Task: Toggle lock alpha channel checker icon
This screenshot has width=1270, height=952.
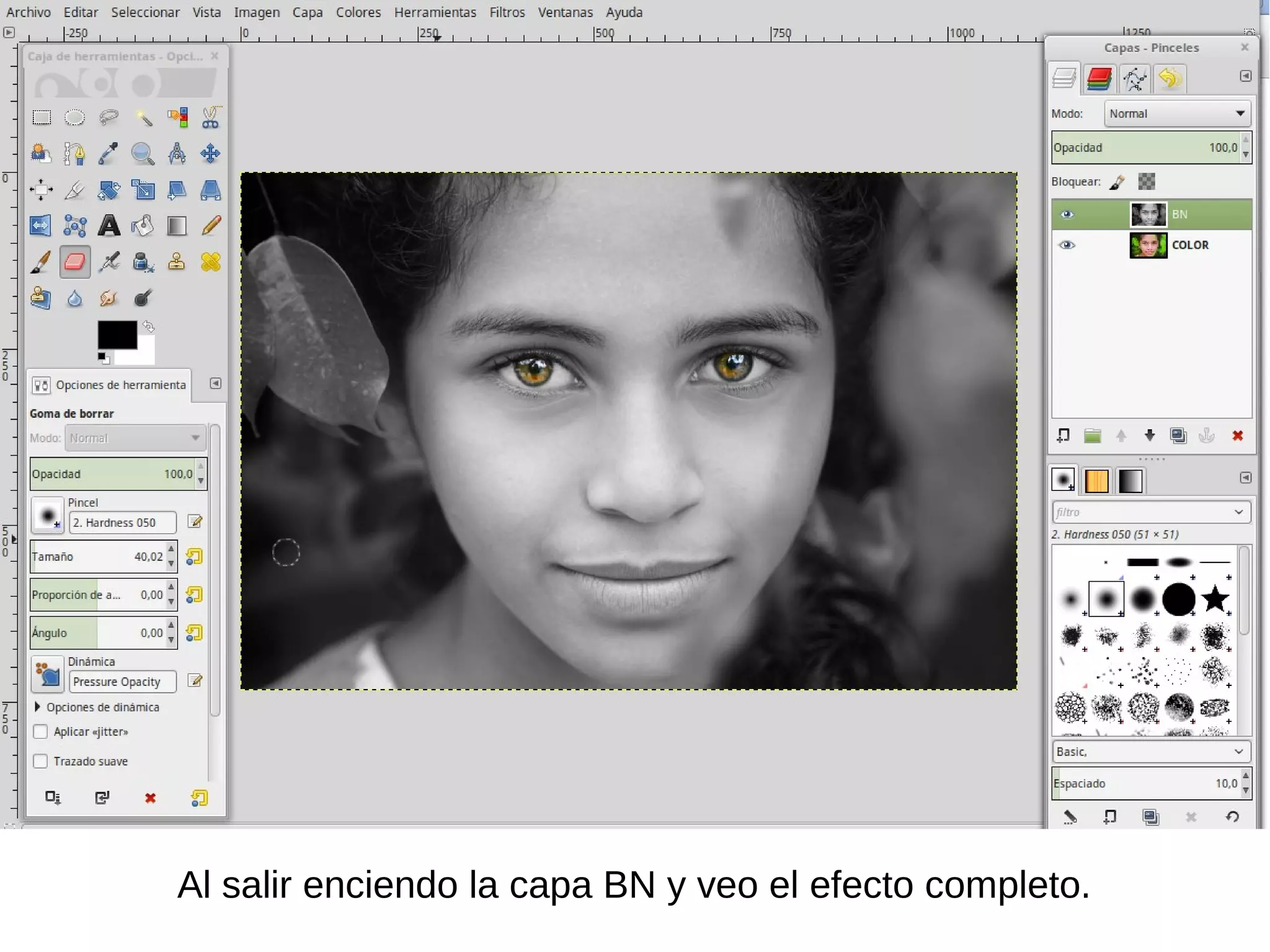Action: 1147,182
